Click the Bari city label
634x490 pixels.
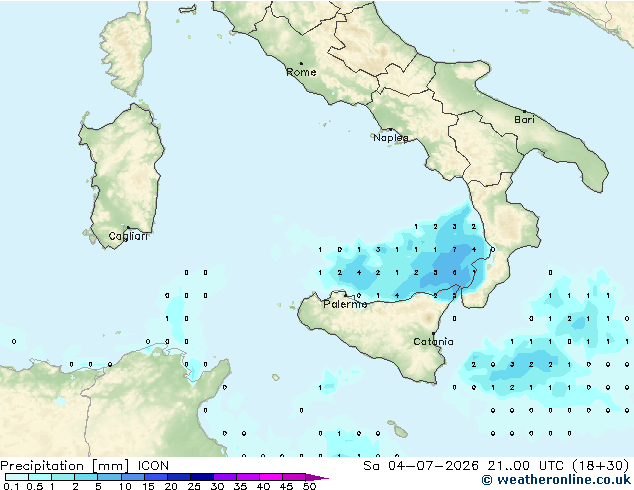click(x=524, y=120)
